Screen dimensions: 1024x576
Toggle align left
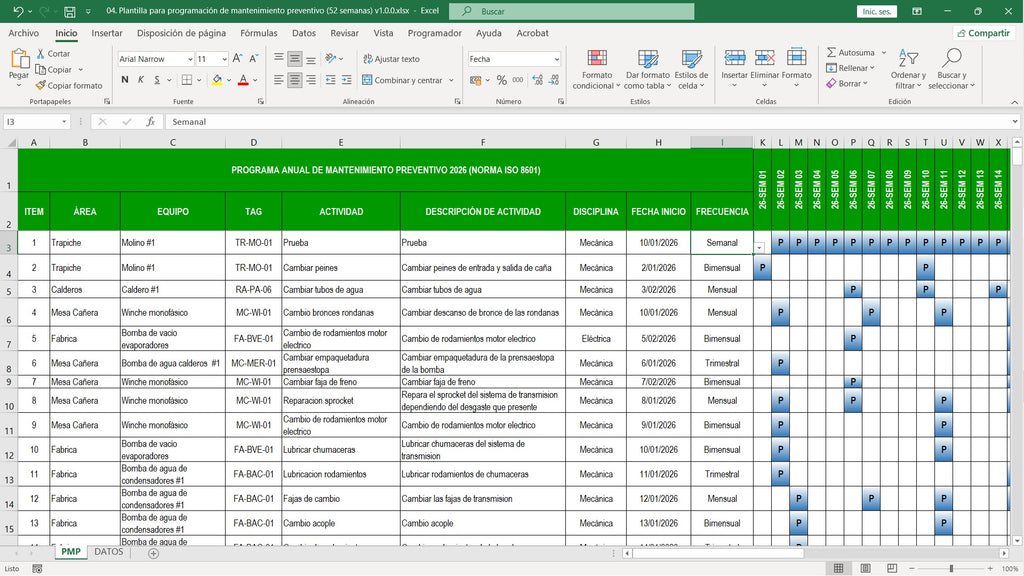tap(279, 80)
